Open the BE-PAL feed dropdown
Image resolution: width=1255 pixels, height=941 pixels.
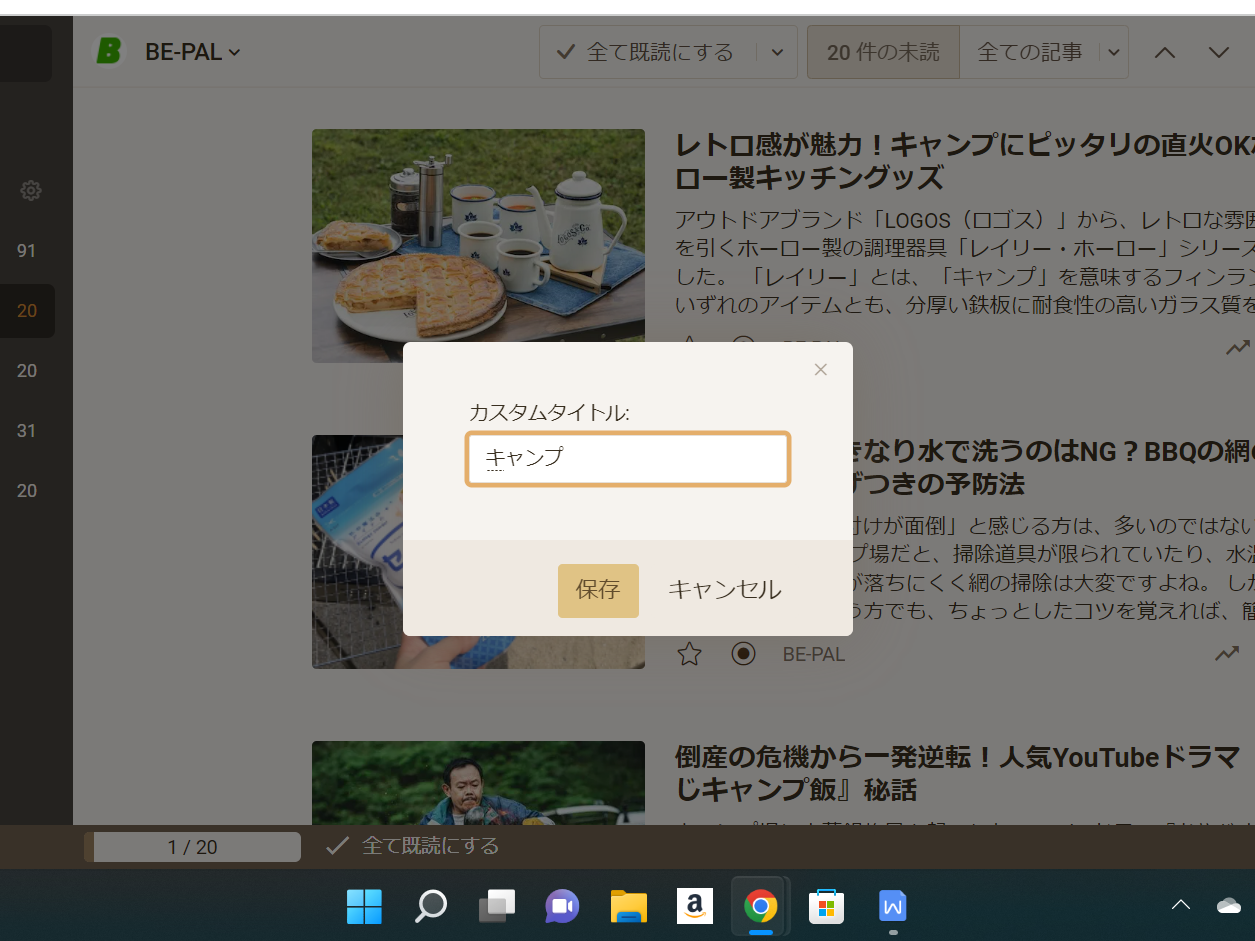tap(193, 52)
